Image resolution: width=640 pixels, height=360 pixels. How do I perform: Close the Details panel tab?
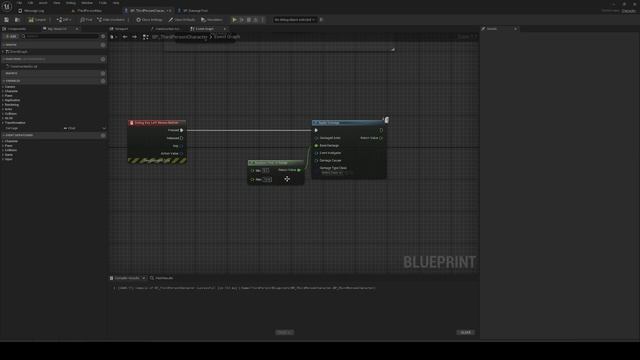[x=516, y=29]
